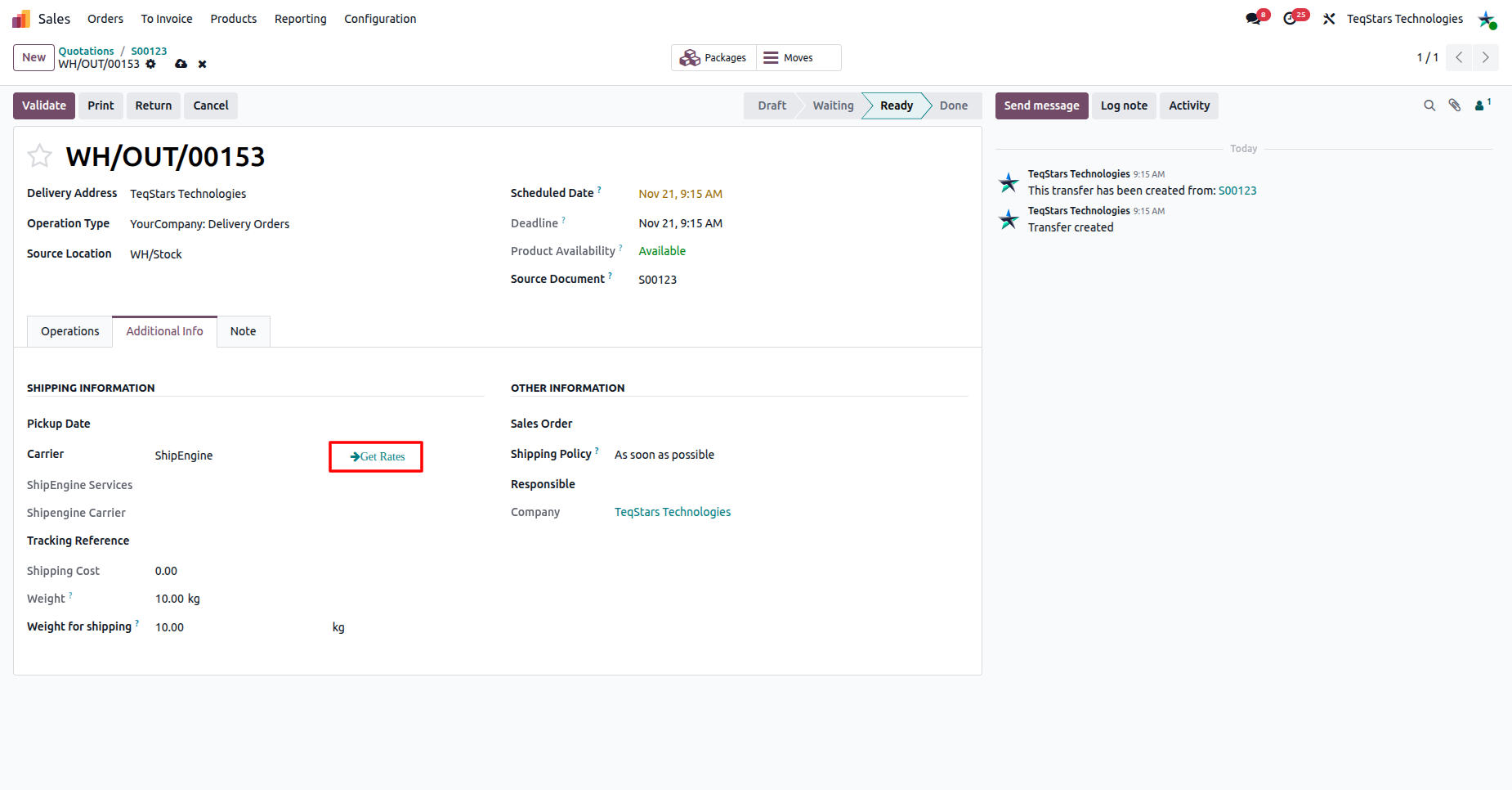Click the Return button
The height and width of the screenshot is (790, 1512).
click(x=154, y=105)
